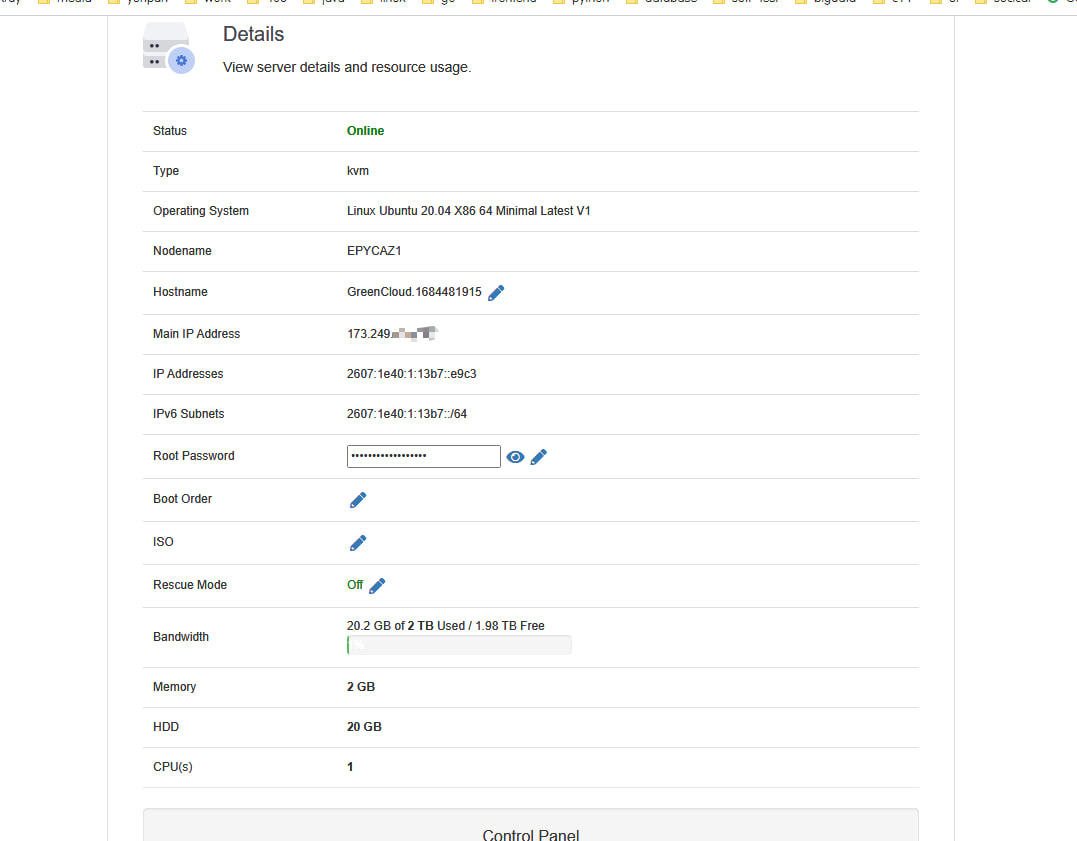Select the 'Online' status value
The image size is (1077, 841).
coord(365,131)
